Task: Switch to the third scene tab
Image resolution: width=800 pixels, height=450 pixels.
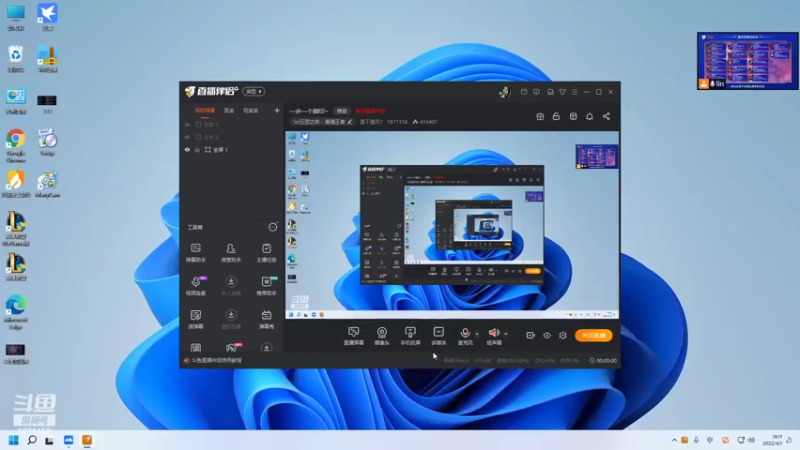Action: click(x=251, y=110)
